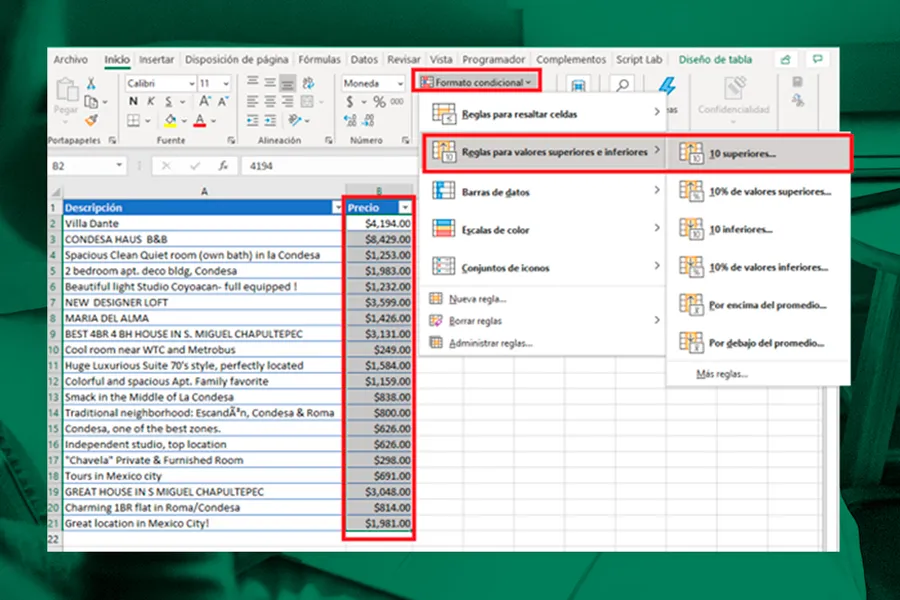Screen dimensions: 900x600
Task: Decrease font size with small A icon
Action: (x=223, y=102)
